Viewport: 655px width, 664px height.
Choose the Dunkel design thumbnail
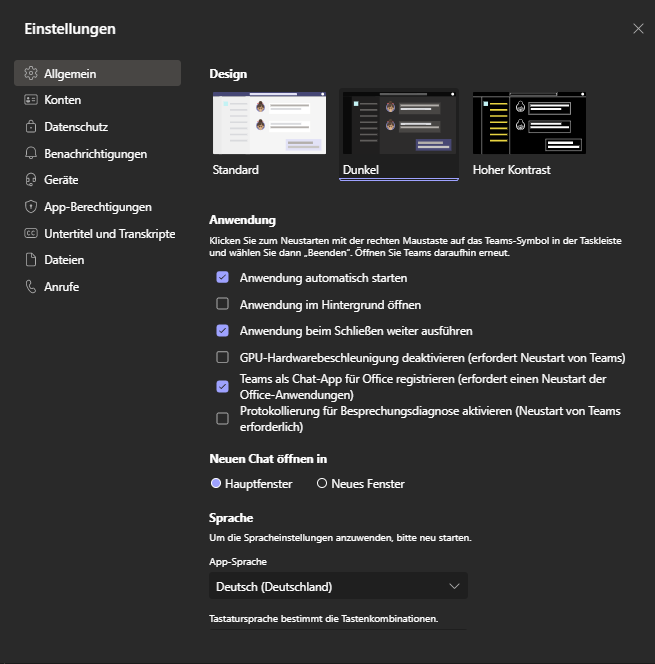pos(399,123)
